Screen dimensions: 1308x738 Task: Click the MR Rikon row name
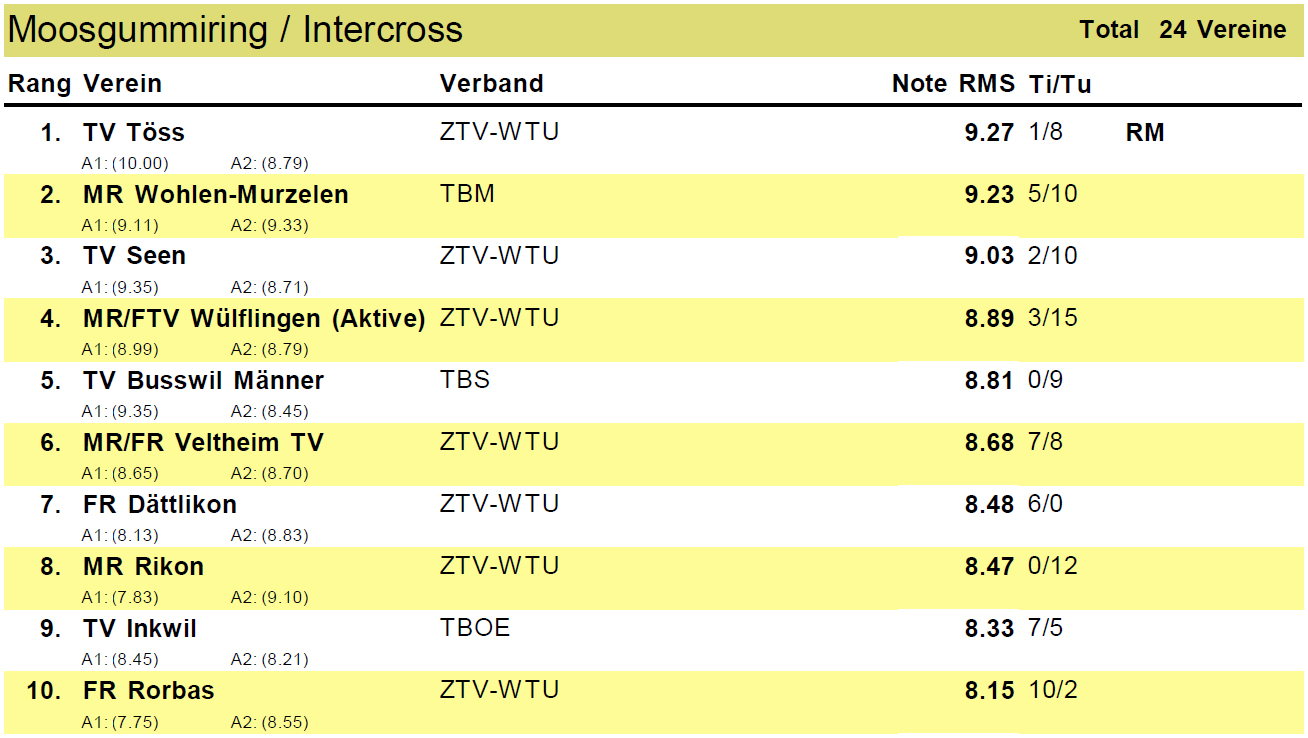(143, 566)
